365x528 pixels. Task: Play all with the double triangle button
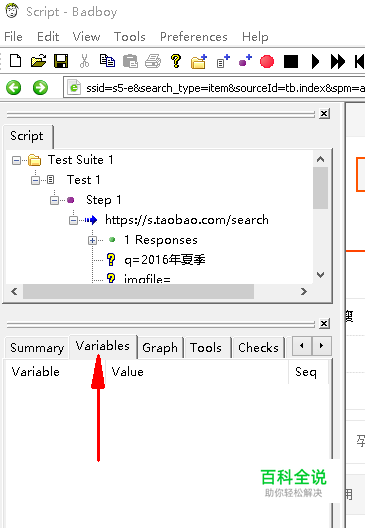tap(338, 62)
